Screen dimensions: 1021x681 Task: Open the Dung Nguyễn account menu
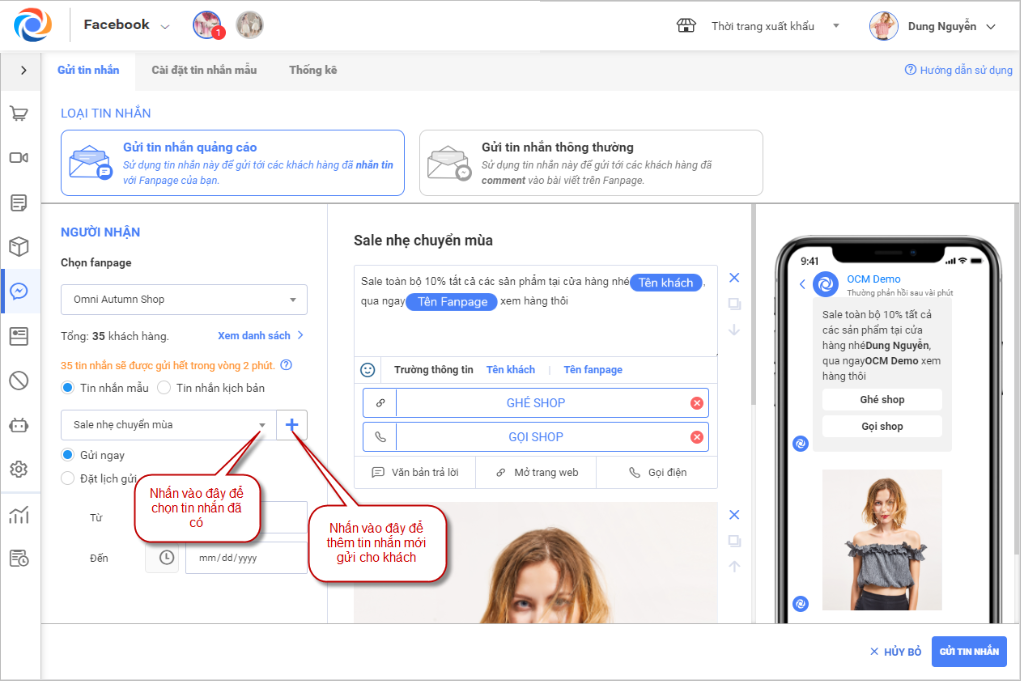(932, 26)
